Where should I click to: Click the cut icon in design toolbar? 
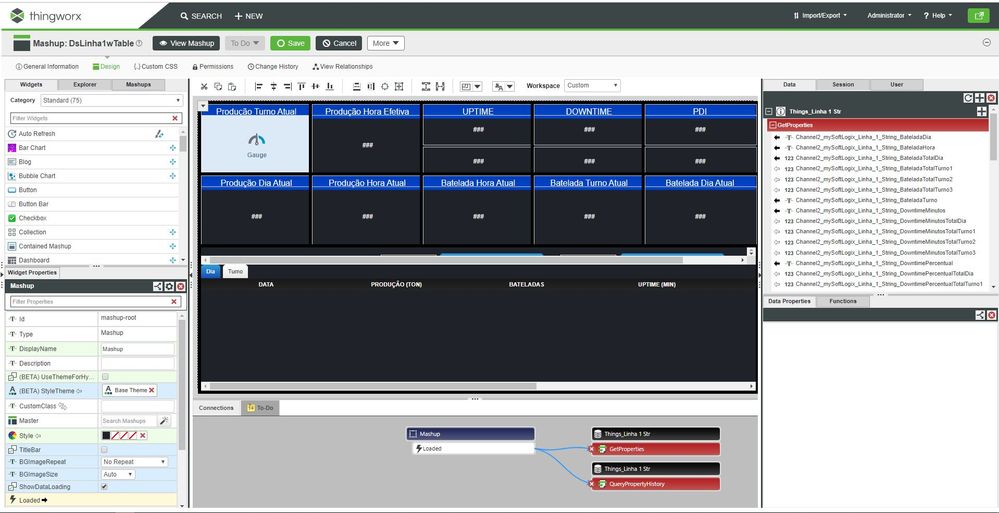click(205, 86)
